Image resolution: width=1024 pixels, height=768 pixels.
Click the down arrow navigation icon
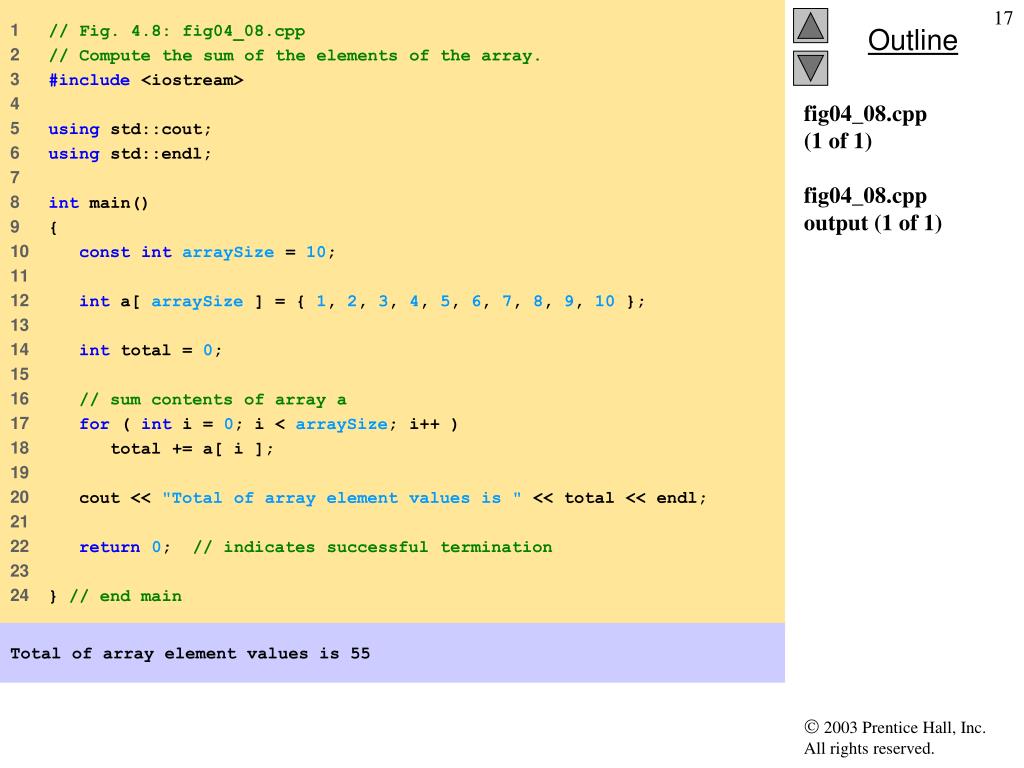812,68
